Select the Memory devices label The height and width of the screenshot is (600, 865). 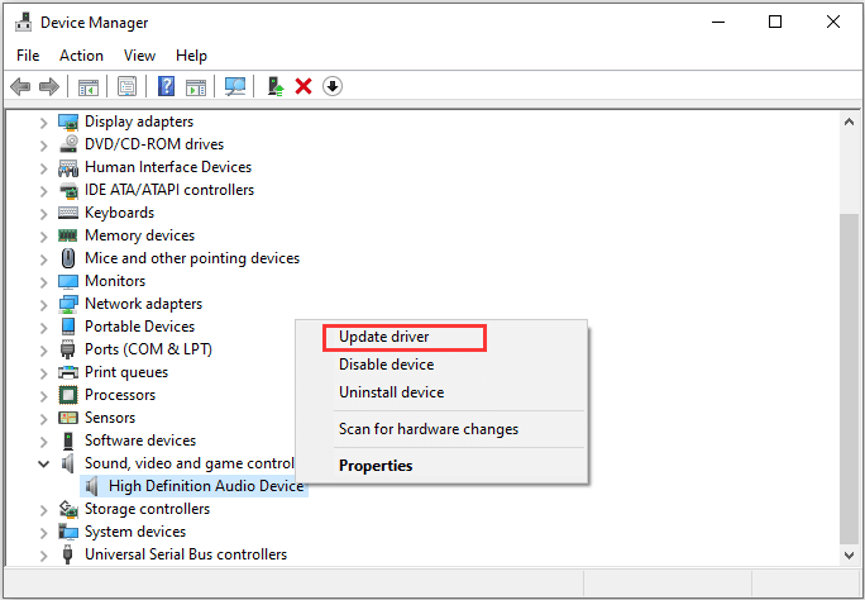pos(140,235)
